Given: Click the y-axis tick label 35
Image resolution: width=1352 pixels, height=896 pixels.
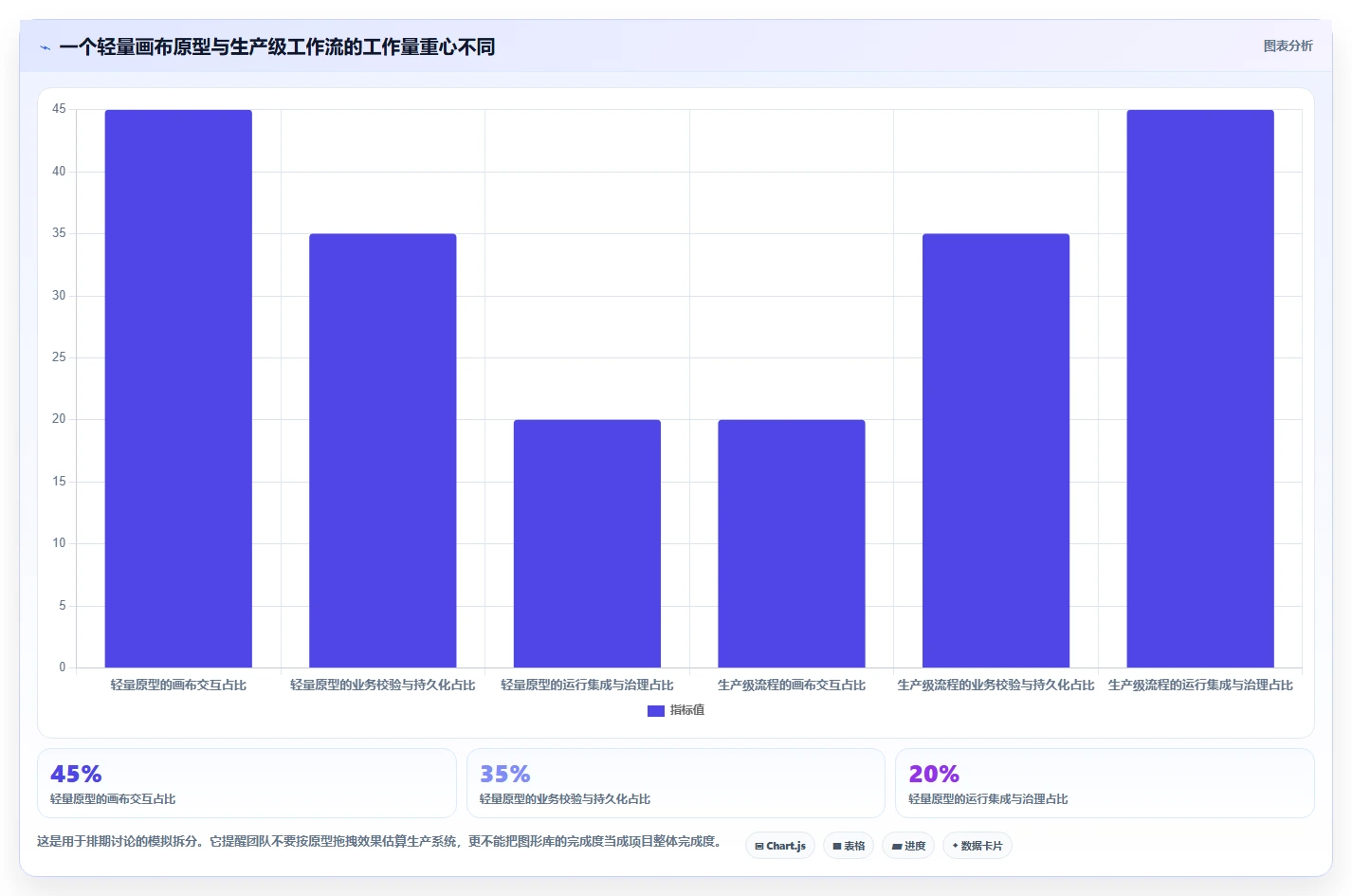Looking at the screenshot, I should pos(59,233).
